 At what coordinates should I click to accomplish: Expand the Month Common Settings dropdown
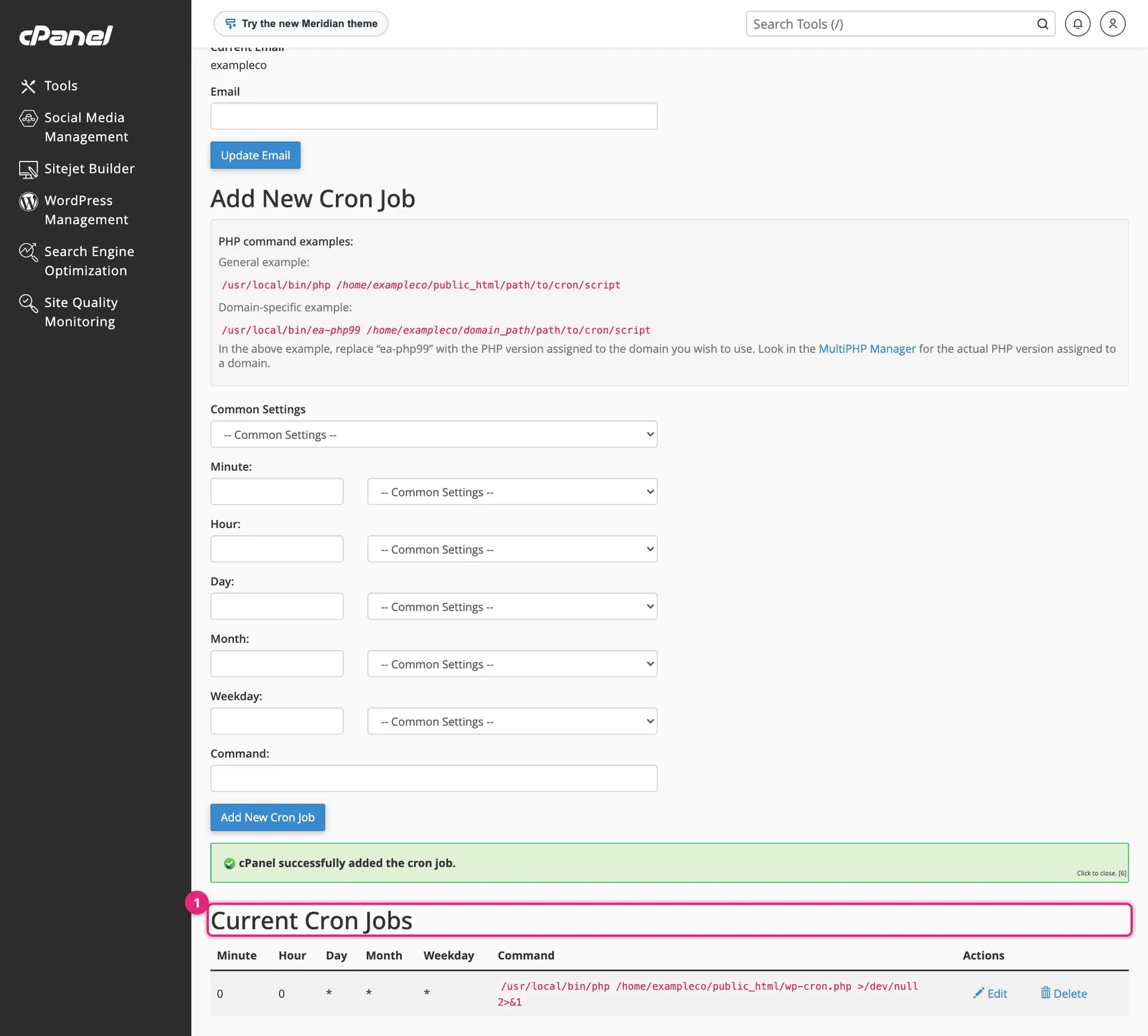[512, 664]
